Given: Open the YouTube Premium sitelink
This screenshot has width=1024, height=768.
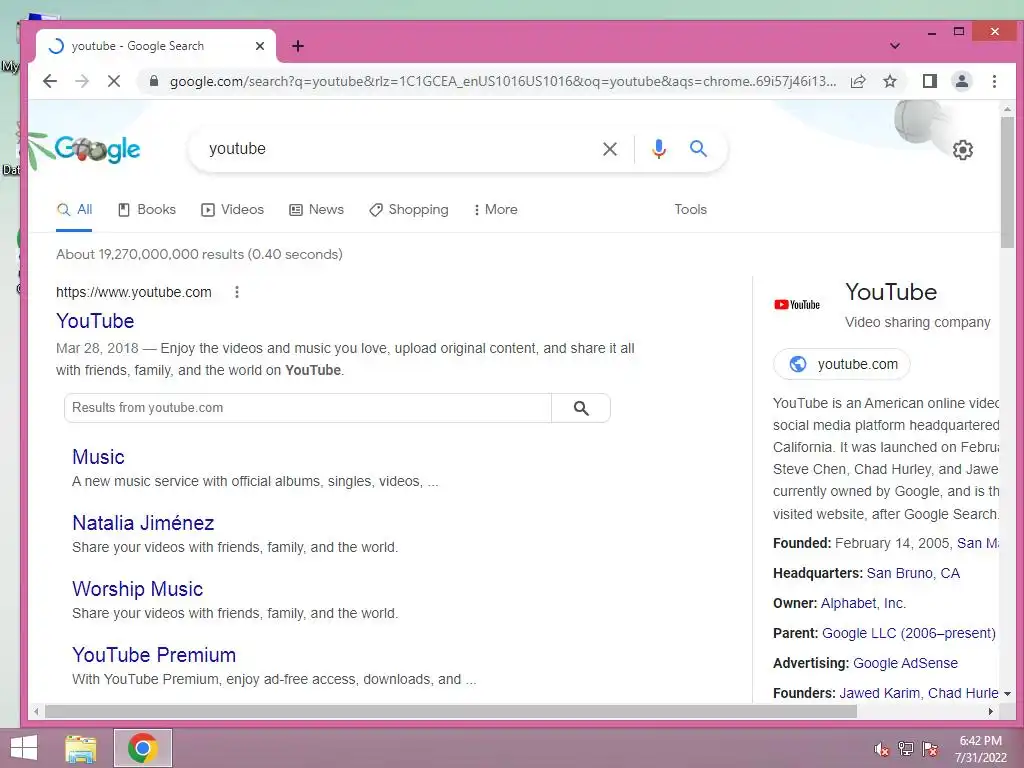Looking at the screenshot, I should tap(154, 655).
